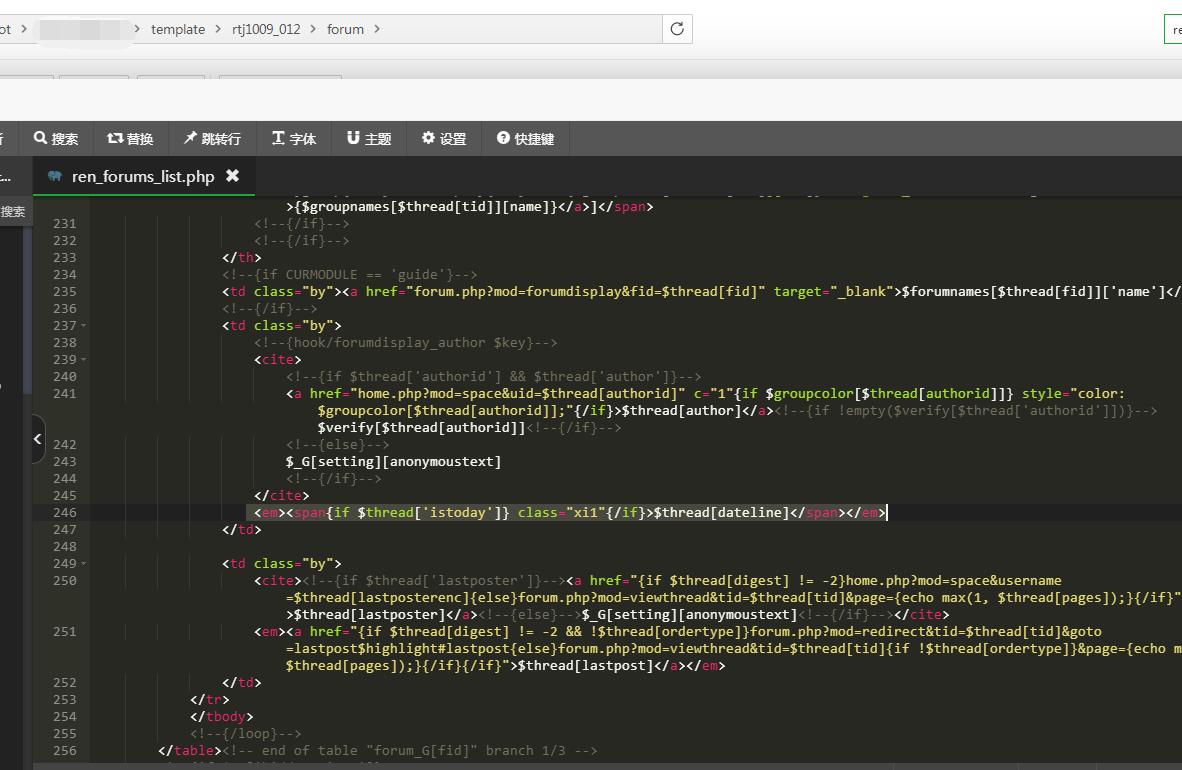Close the ren_forums_list.php tab
Screen dimensions: 1182x770
[232, 176]
